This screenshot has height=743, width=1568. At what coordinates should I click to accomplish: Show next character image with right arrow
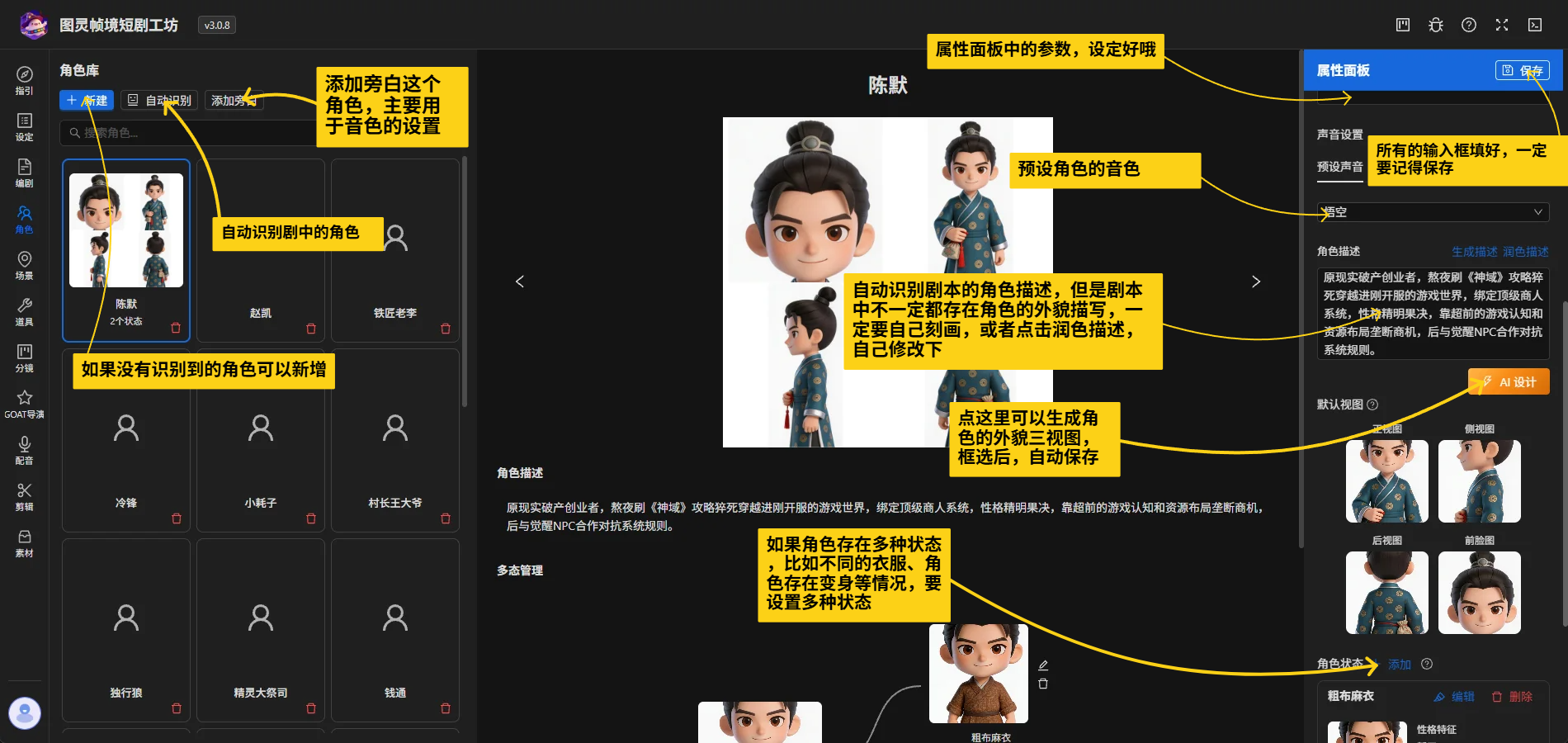(x=1256, y=282)
